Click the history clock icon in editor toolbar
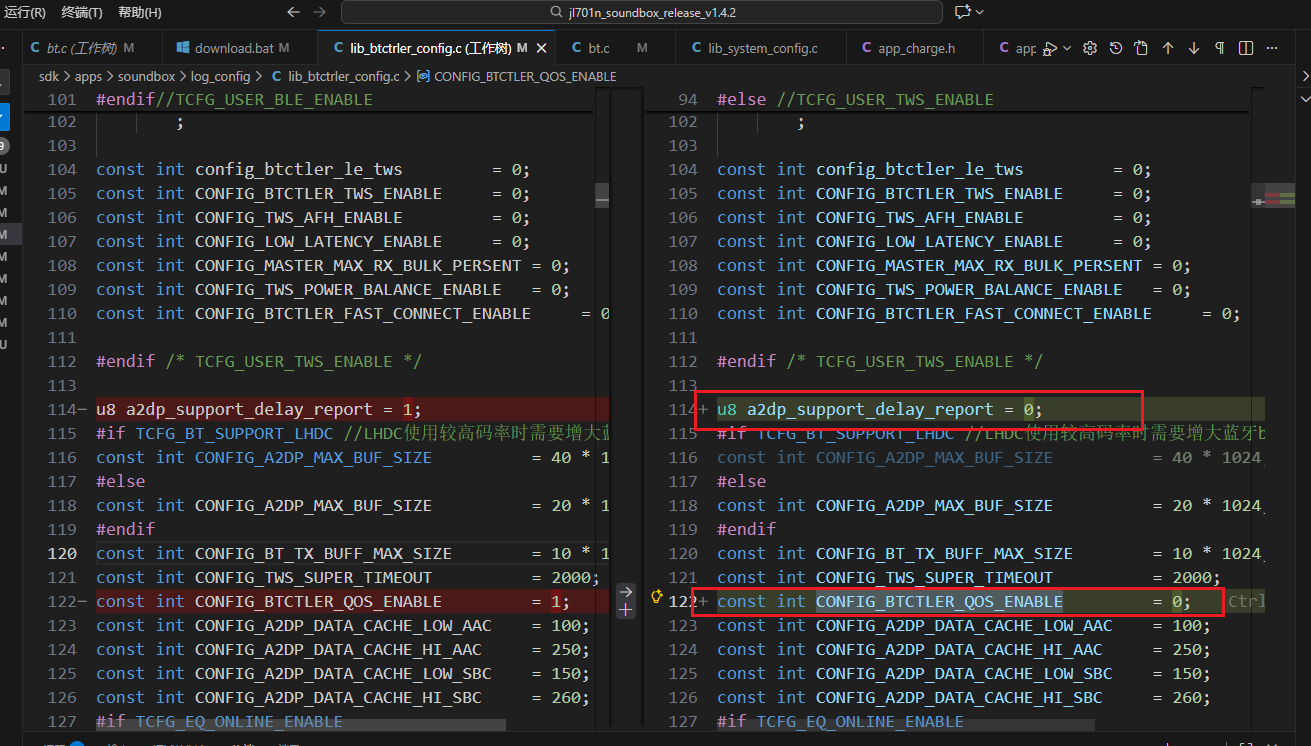 pyautogui.click(x=1116, y=48)
